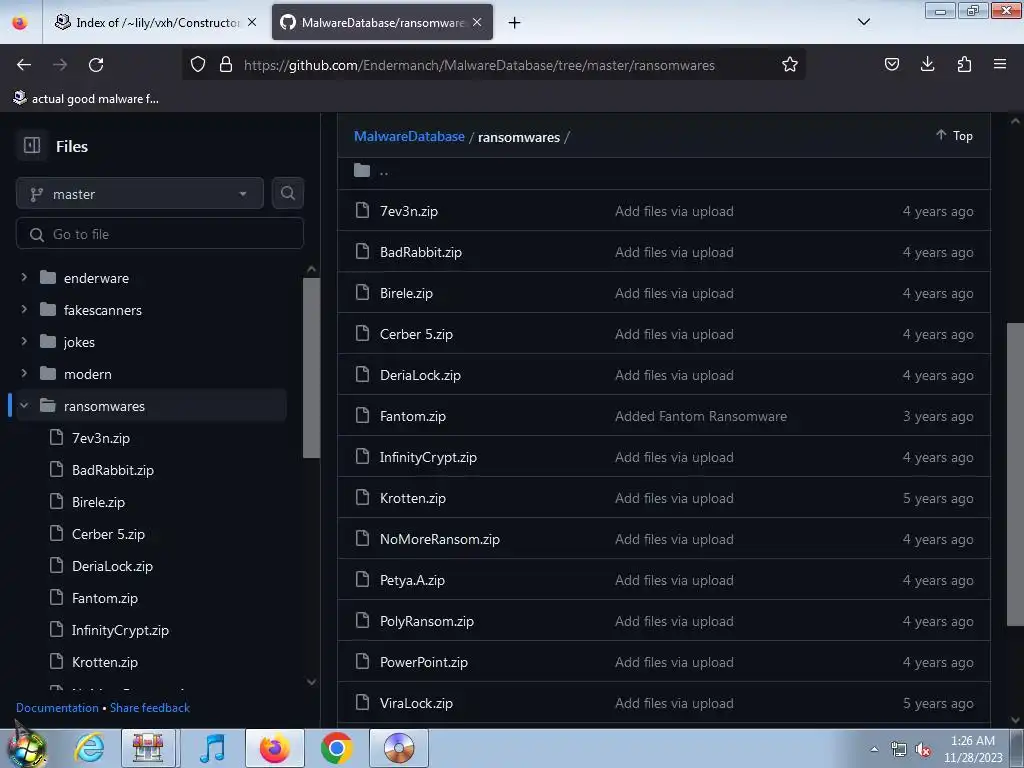Open BadRabbit.zip in the main file list
This screenshot has height=768, width=1024.
(421, 252)
